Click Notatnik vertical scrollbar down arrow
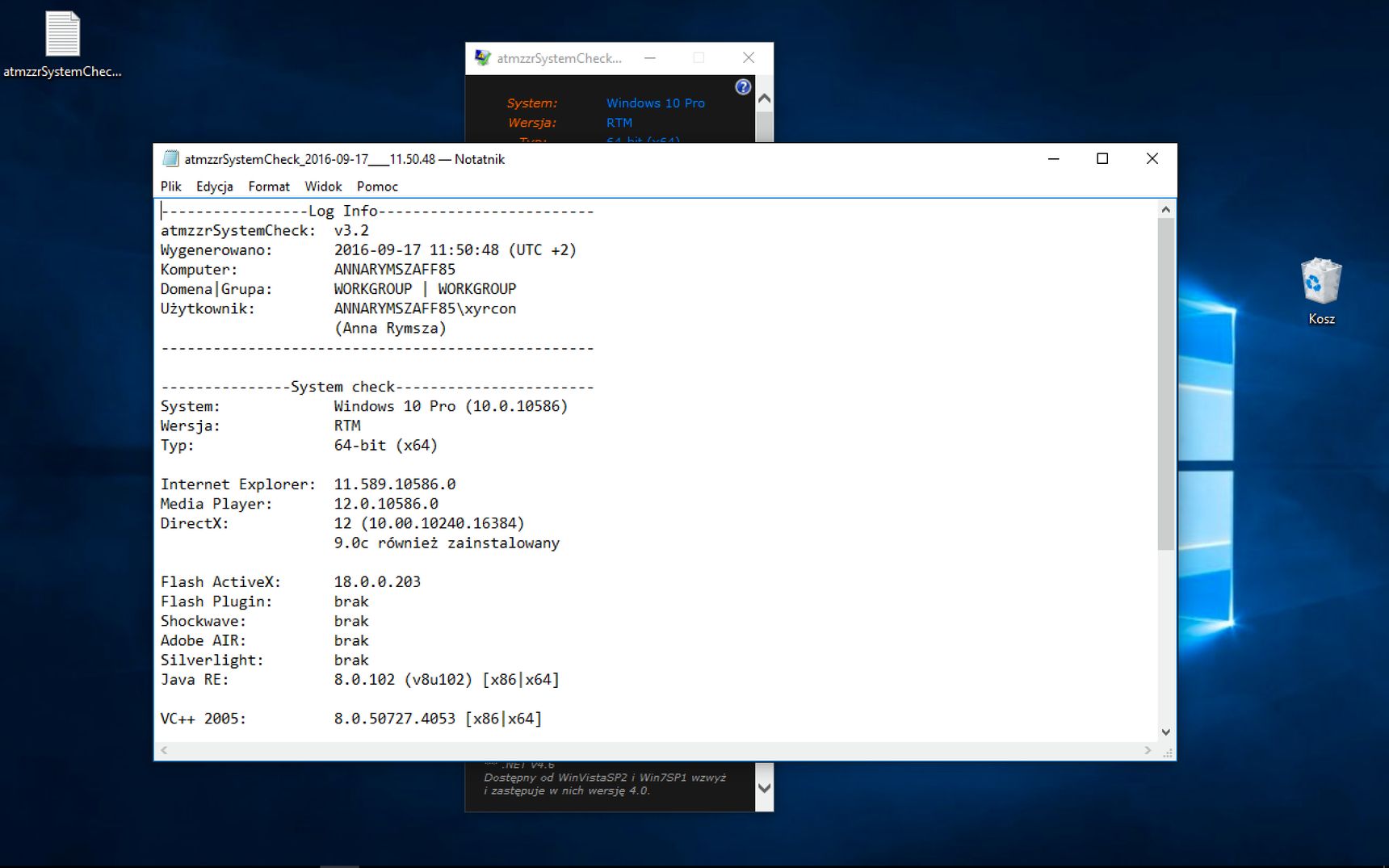The image size is (1389, 868). point(1165,732)
